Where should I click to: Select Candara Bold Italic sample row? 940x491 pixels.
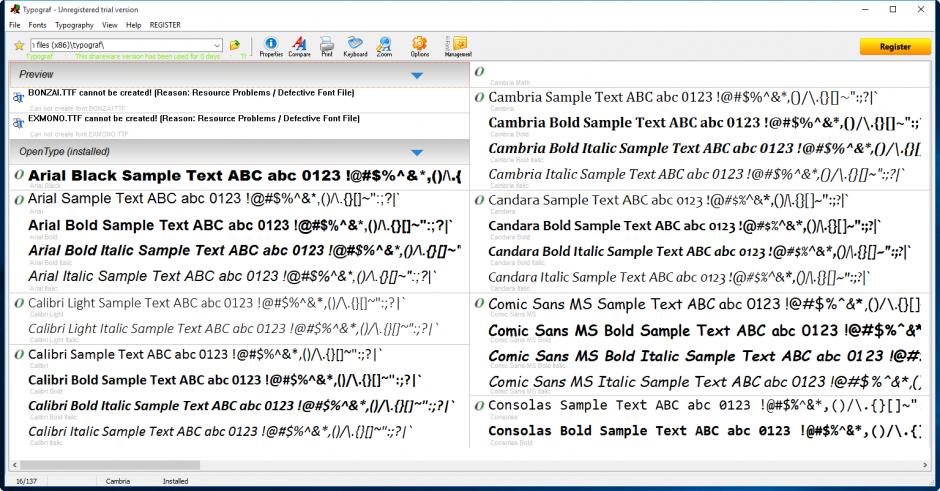pyautogui.click(x=700, y=252)
